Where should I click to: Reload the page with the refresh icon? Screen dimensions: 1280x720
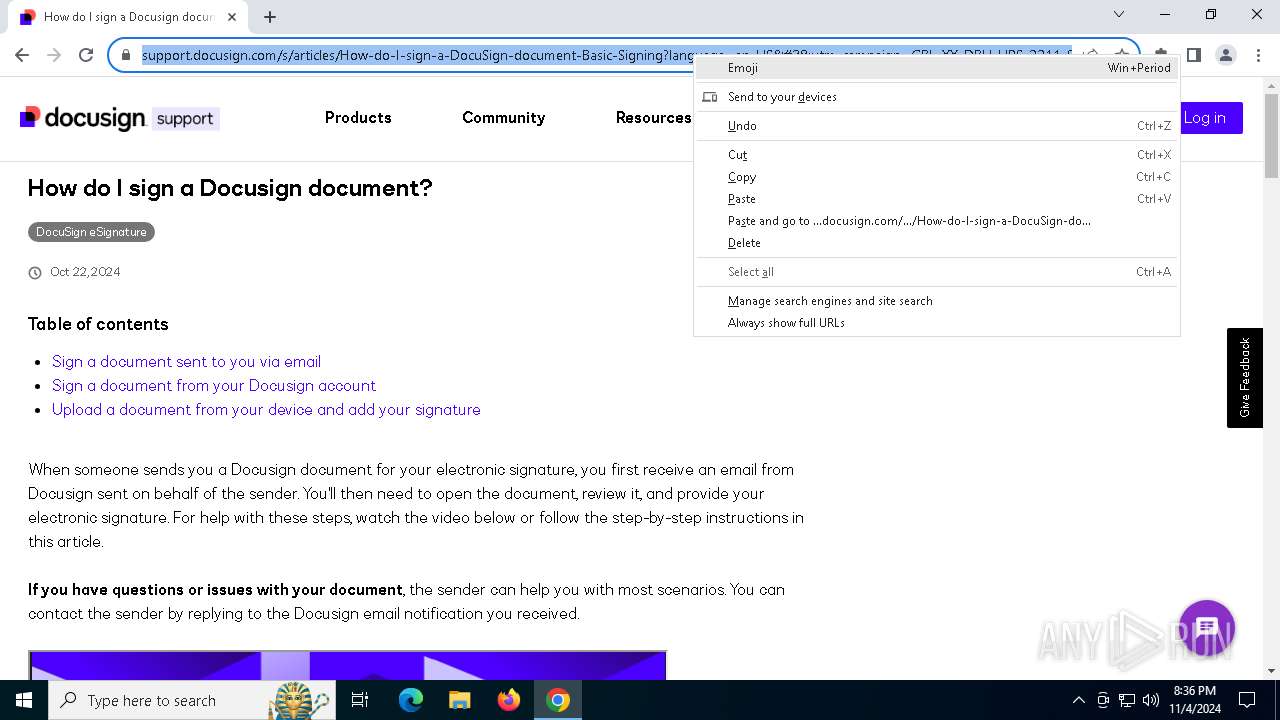(x=86, y=55)
